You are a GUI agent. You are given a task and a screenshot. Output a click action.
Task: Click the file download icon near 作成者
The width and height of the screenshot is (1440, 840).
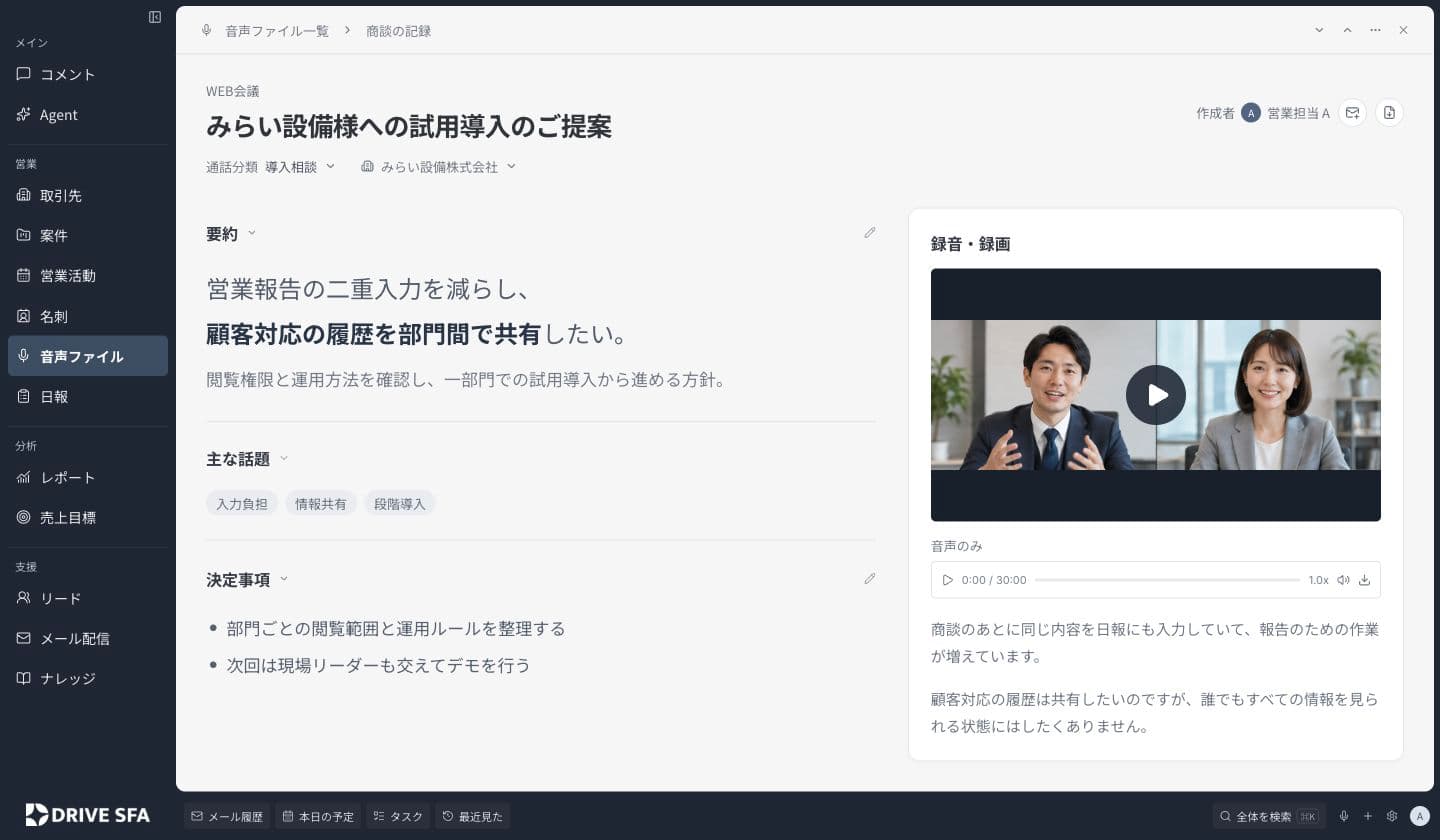pos(1389,113)
